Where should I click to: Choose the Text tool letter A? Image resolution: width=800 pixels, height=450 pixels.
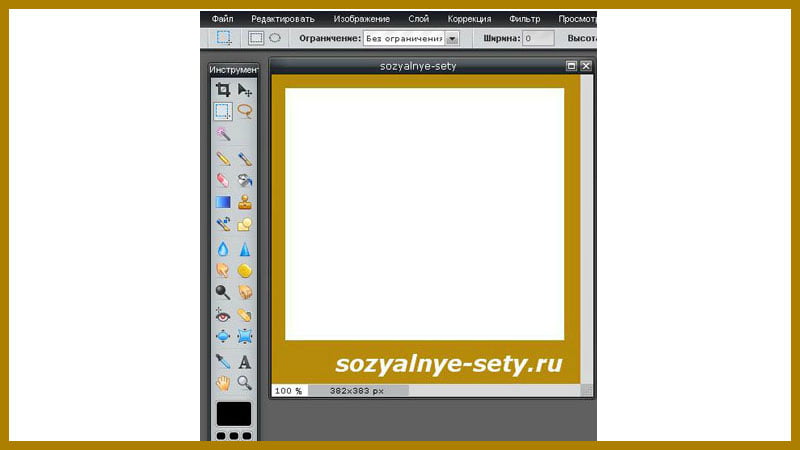coord(245,362)
